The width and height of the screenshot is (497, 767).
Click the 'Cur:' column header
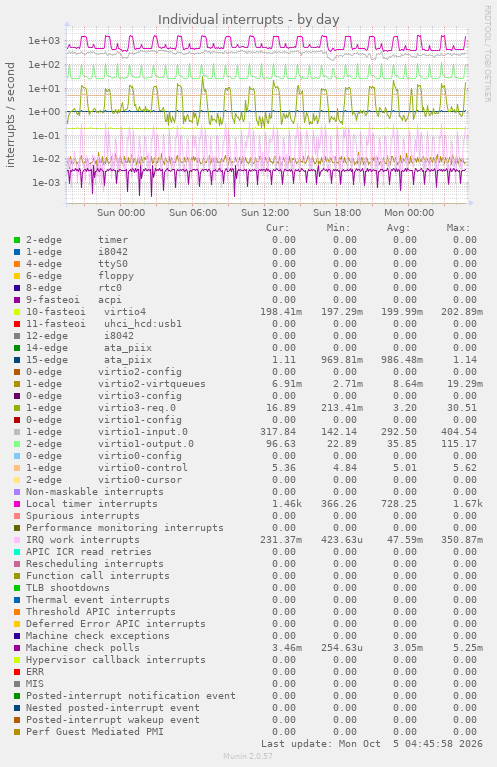point(278,228)
